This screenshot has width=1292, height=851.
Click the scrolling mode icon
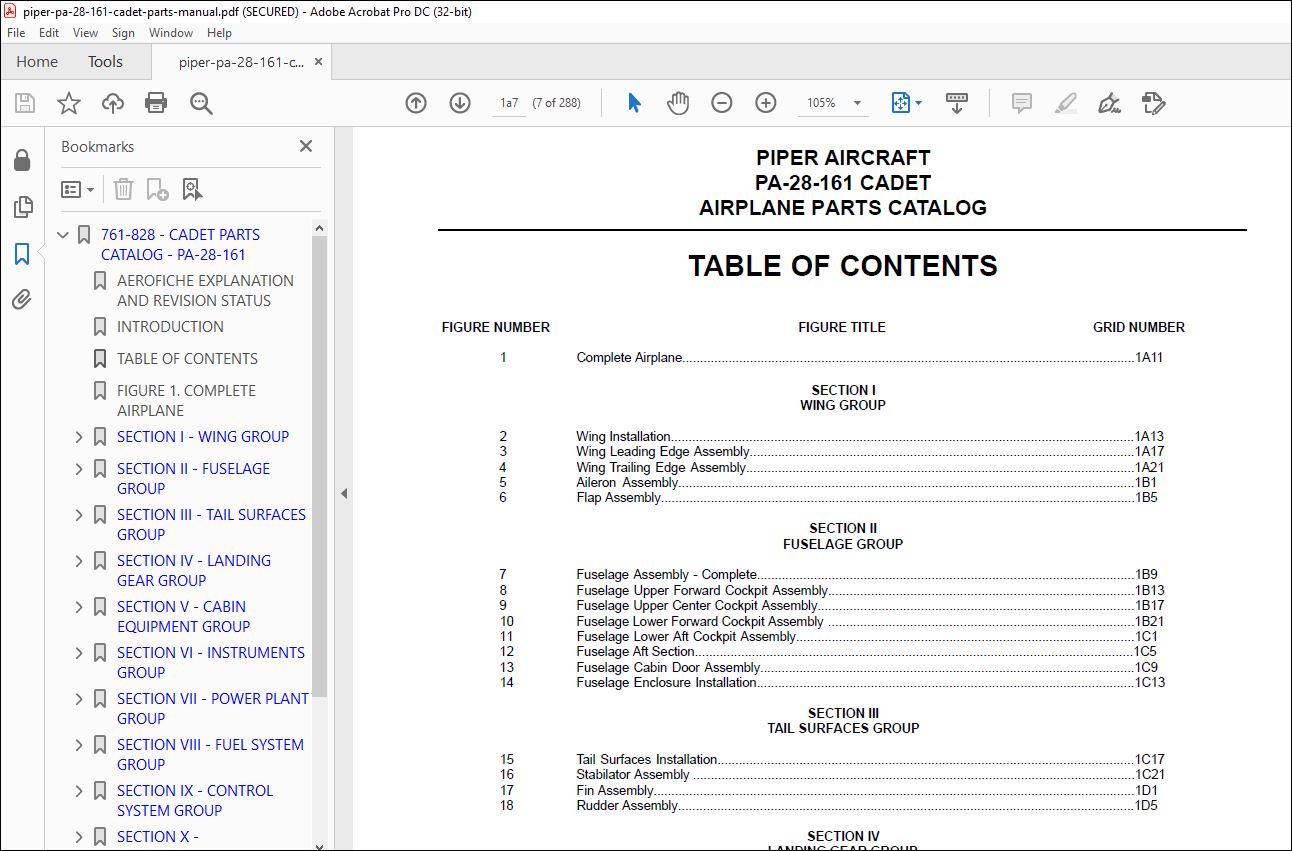(957, 103)
